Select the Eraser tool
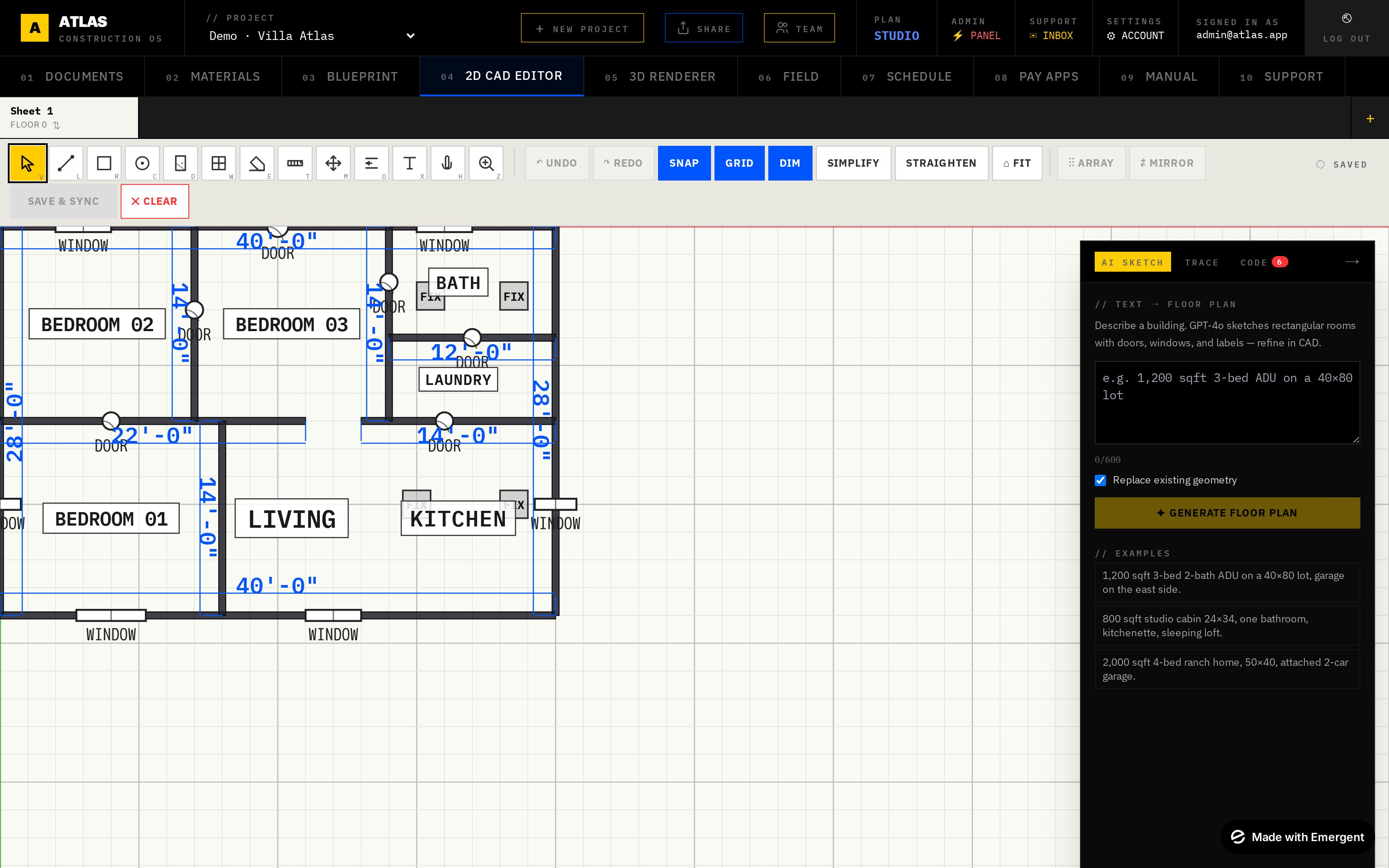 point(257,164)
